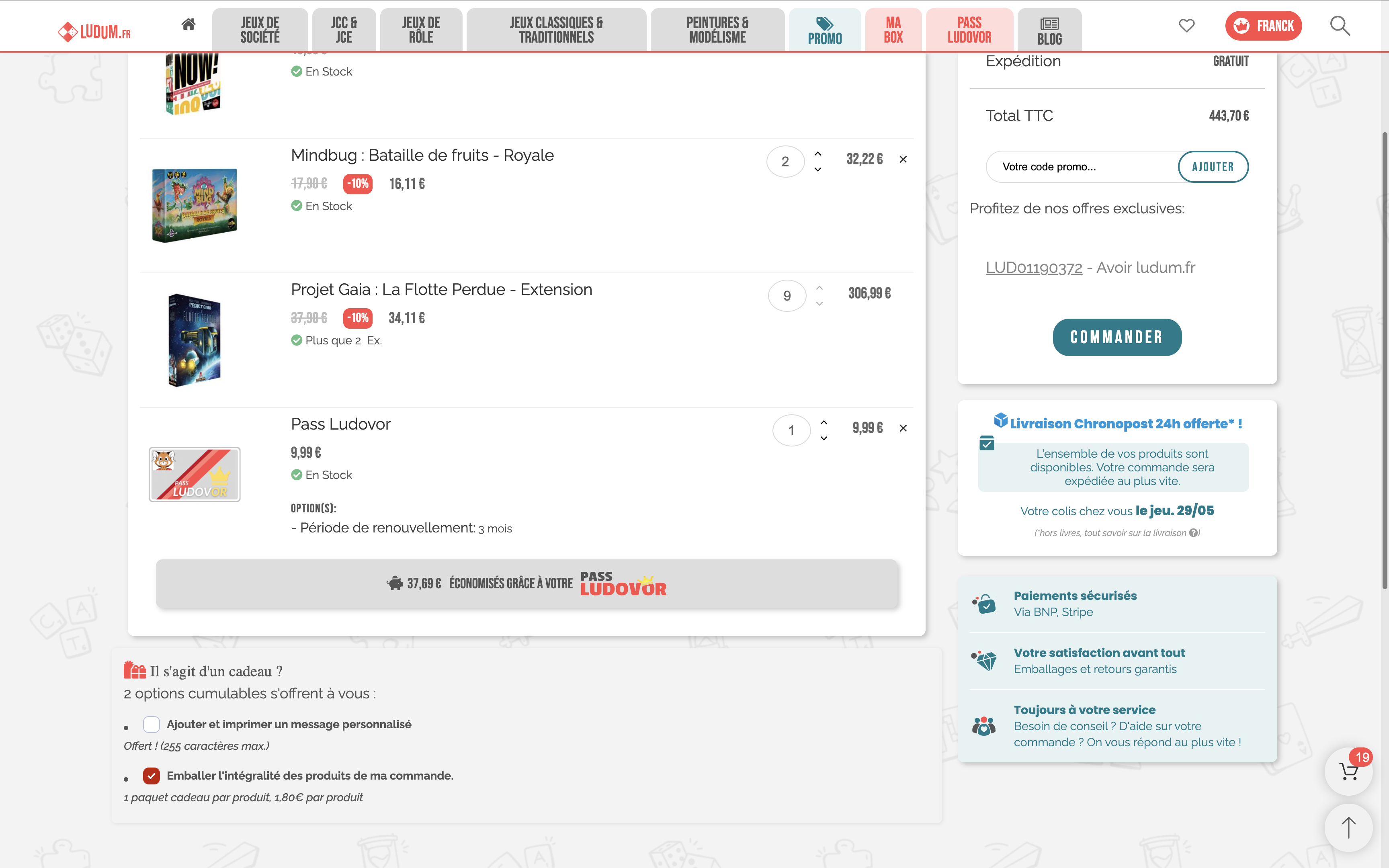Remove Mindbug Bataille de fruits from cart
1389x868 pixels.
pyautogui.click(x=903, y=160)
